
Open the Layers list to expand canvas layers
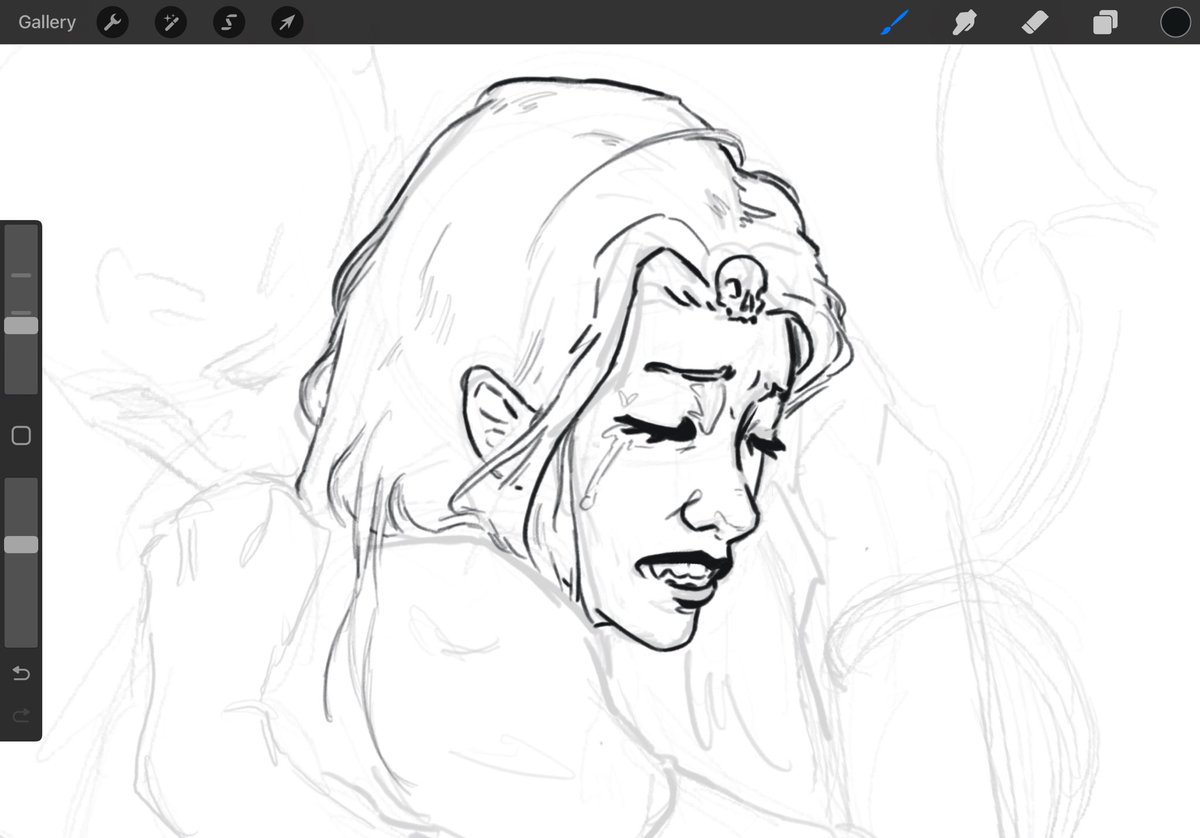tap(1104, 21)
